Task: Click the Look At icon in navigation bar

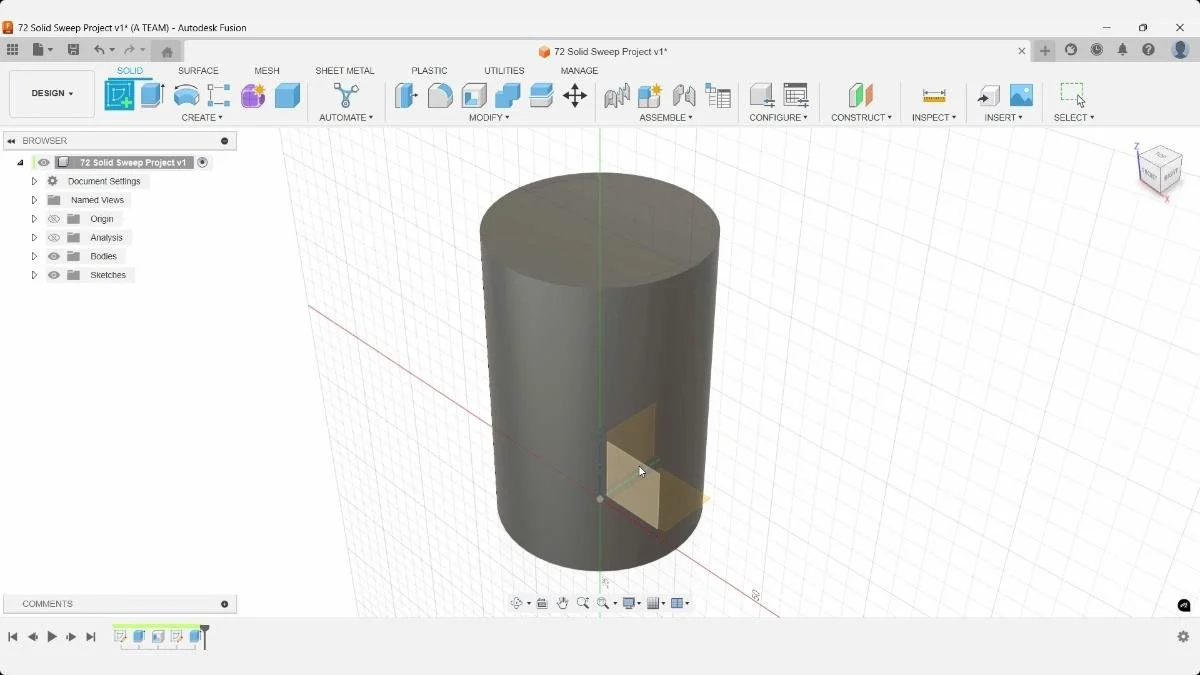Action: pos(542,603)
